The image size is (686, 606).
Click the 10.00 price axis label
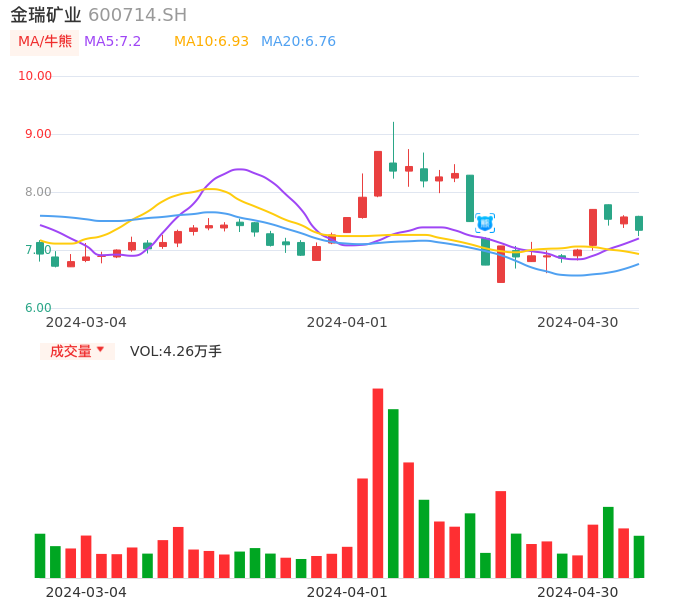click(36, 76)
